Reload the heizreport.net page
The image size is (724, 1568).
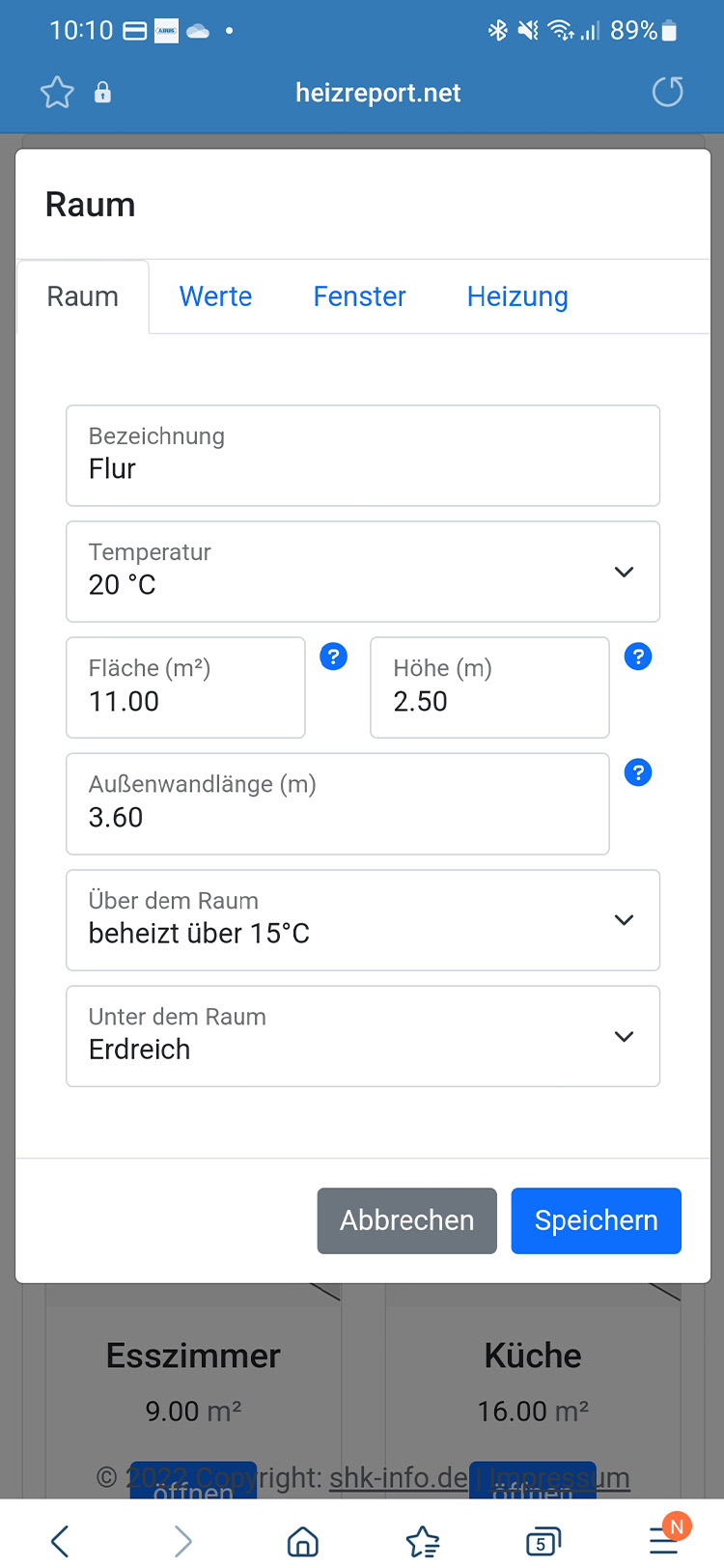667,93
